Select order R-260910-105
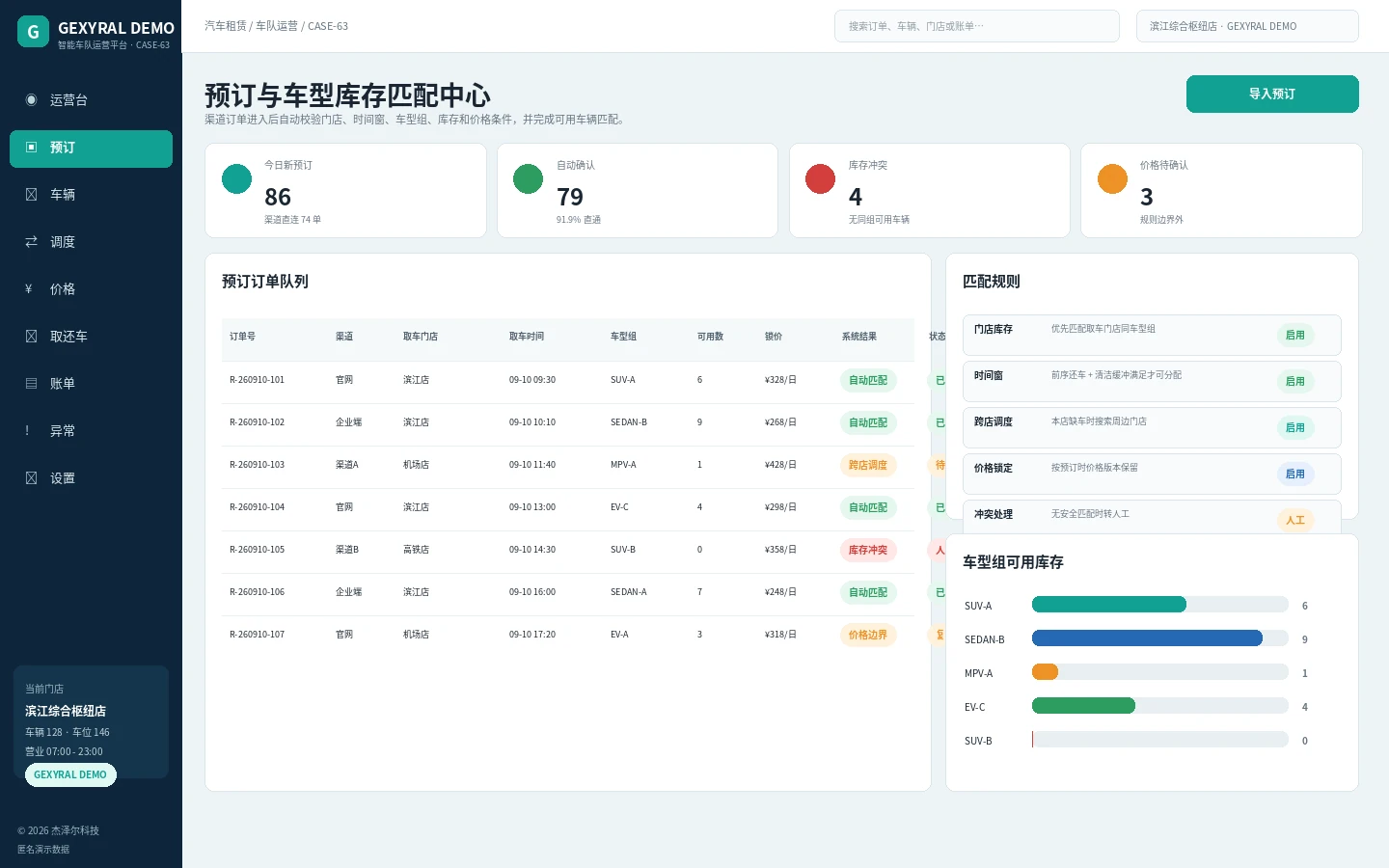The height and width of the screenshot is (868, 1389). [568, 550]
